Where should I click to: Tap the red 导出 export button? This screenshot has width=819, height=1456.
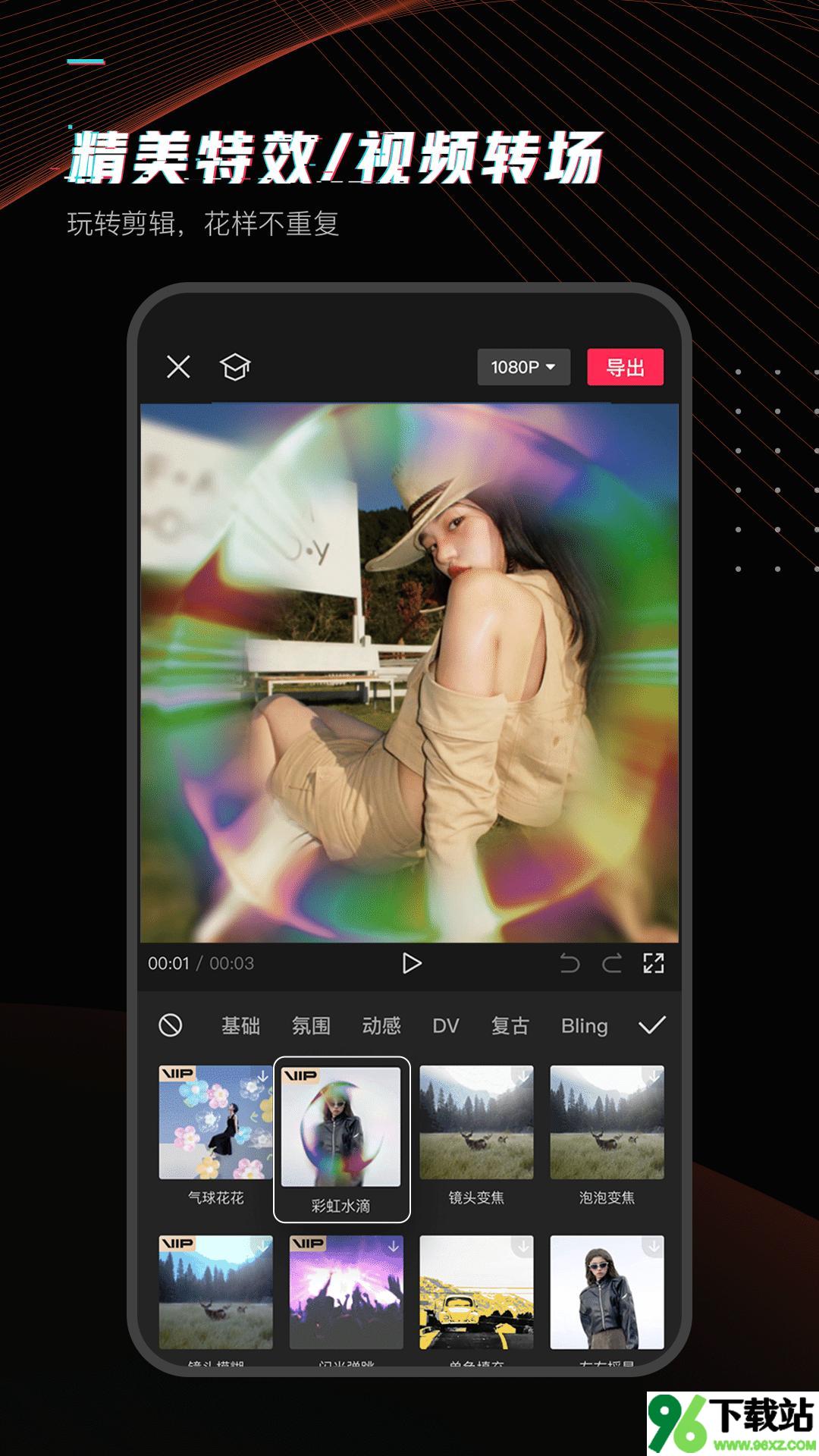click(x=625, y=367)
